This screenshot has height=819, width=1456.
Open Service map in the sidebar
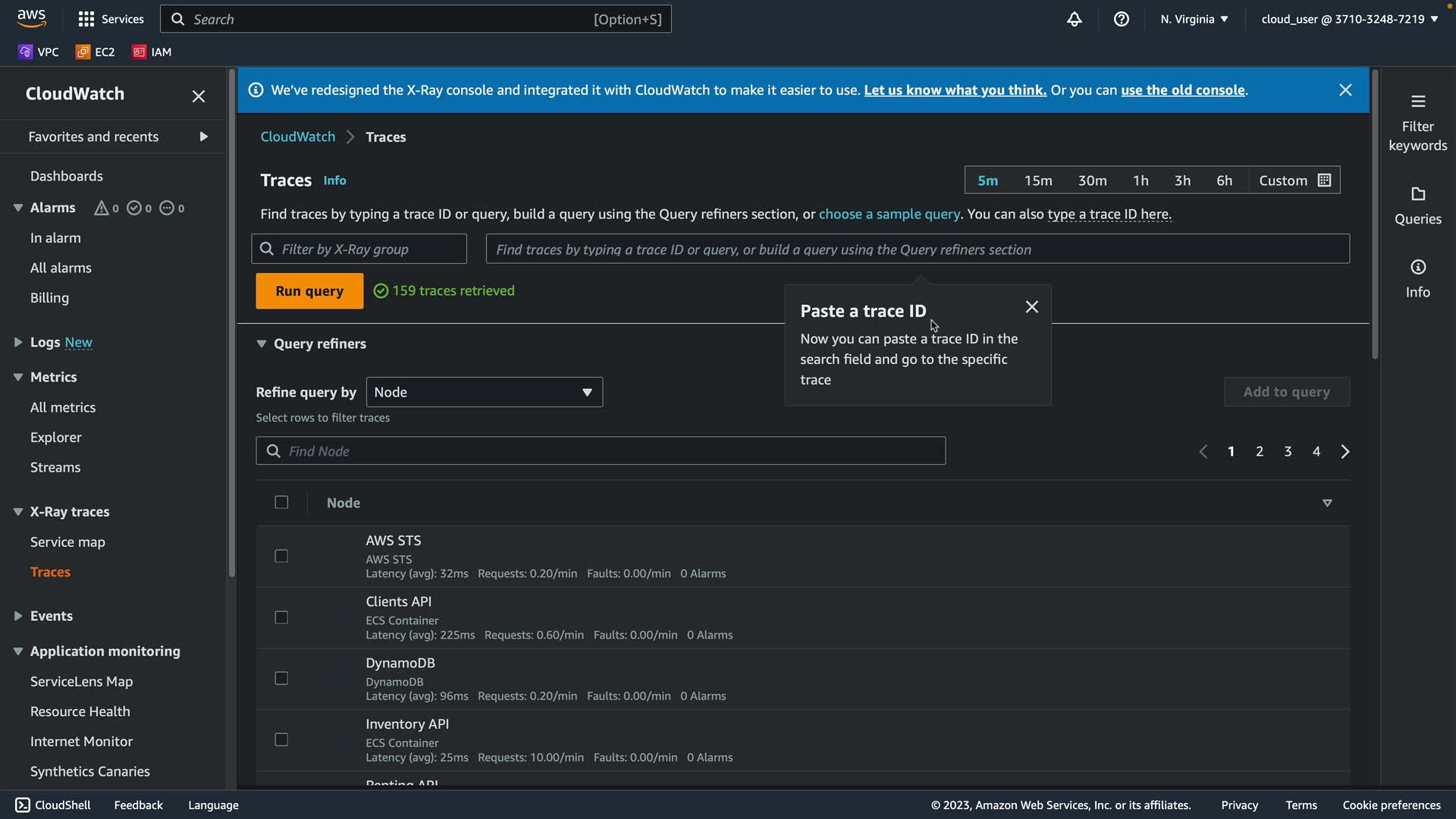[x=67, y=541]
